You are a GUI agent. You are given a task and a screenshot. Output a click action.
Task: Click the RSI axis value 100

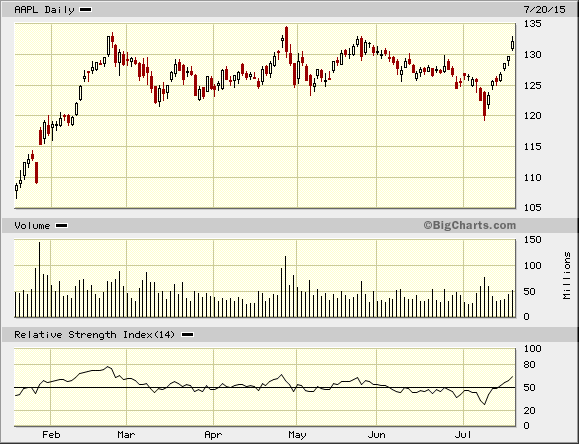pyautogui.click(x=532, y=349)
